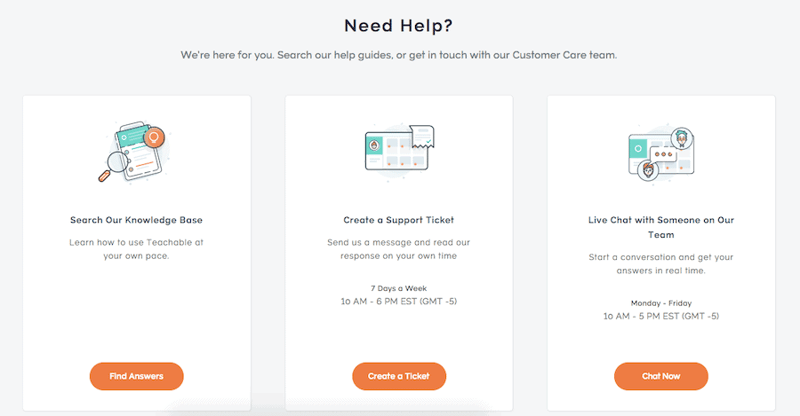Select the live chat avatars illustration
The height and width of the screenshot is (416, 800).
point(661,153)
